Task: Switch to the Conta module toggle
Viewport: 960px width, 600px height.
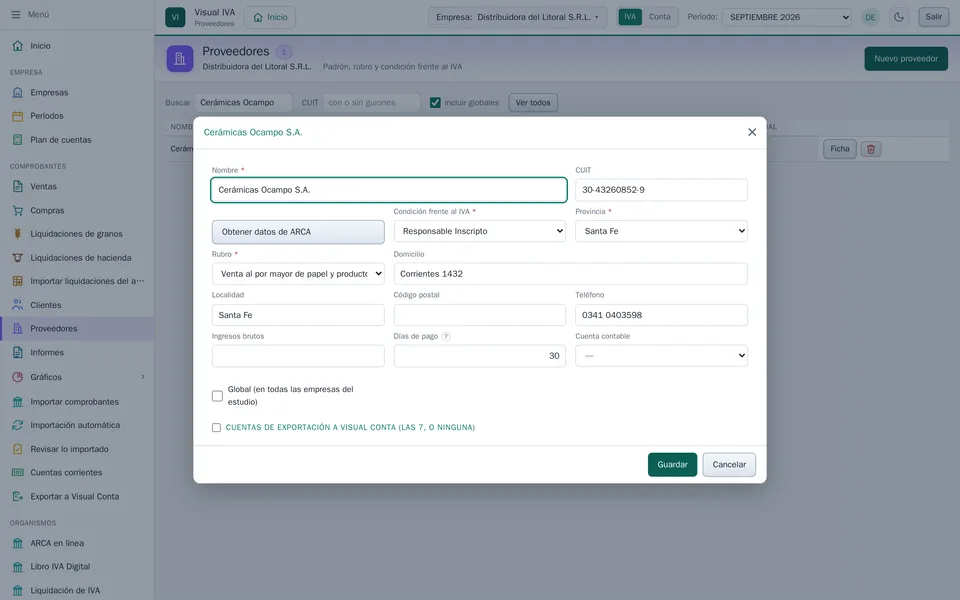Action: coord(659,17)
